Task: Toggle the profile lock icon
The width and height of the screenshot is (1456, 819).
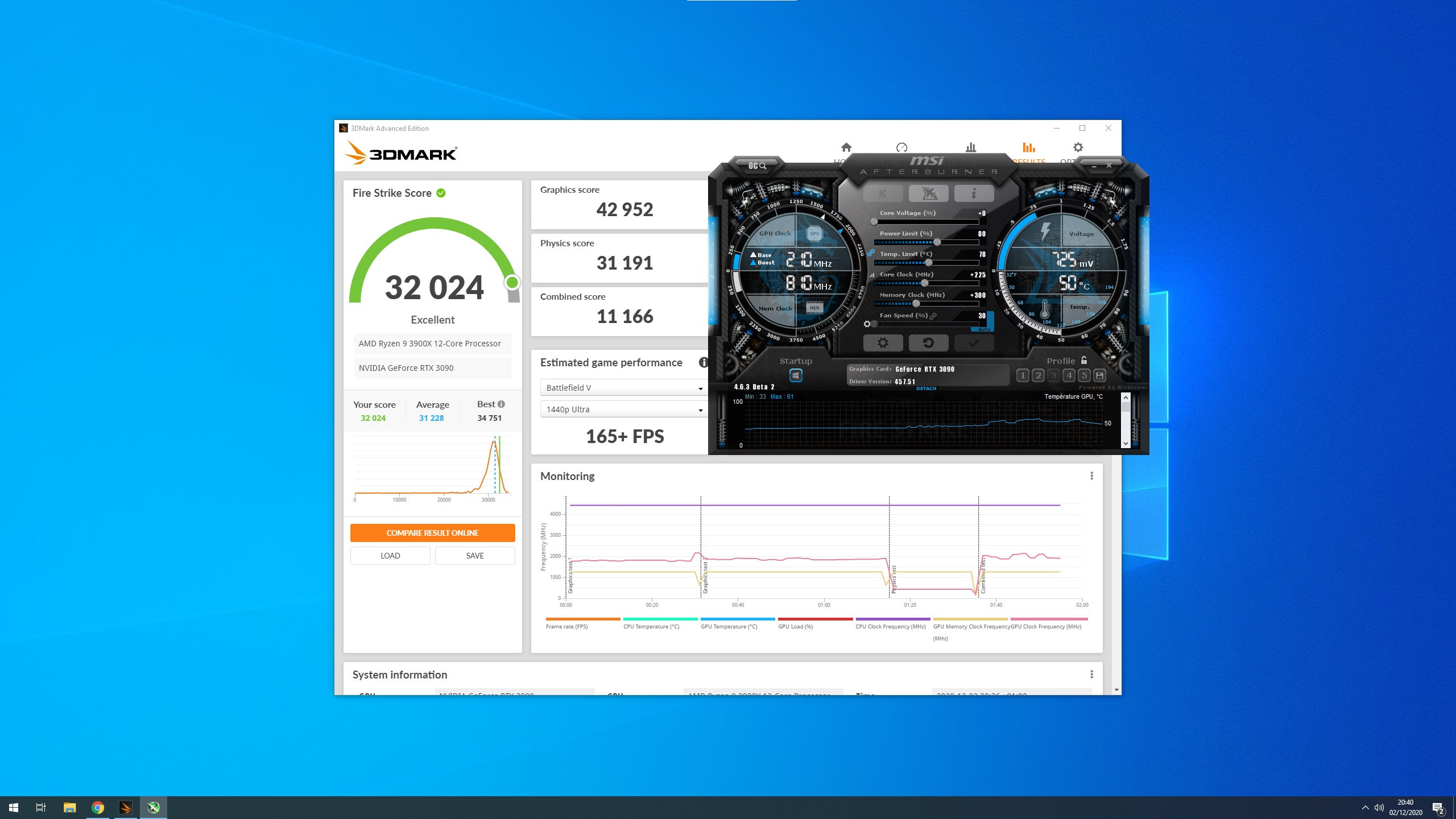Action: (1084, 360)
